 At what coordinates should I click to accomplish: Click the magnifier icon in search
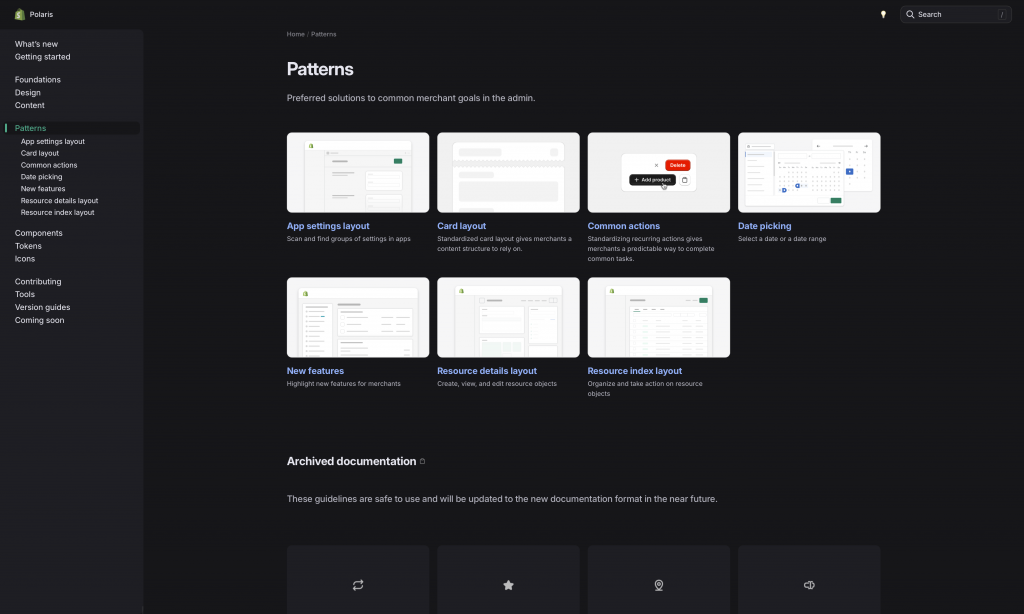[910, 14]
